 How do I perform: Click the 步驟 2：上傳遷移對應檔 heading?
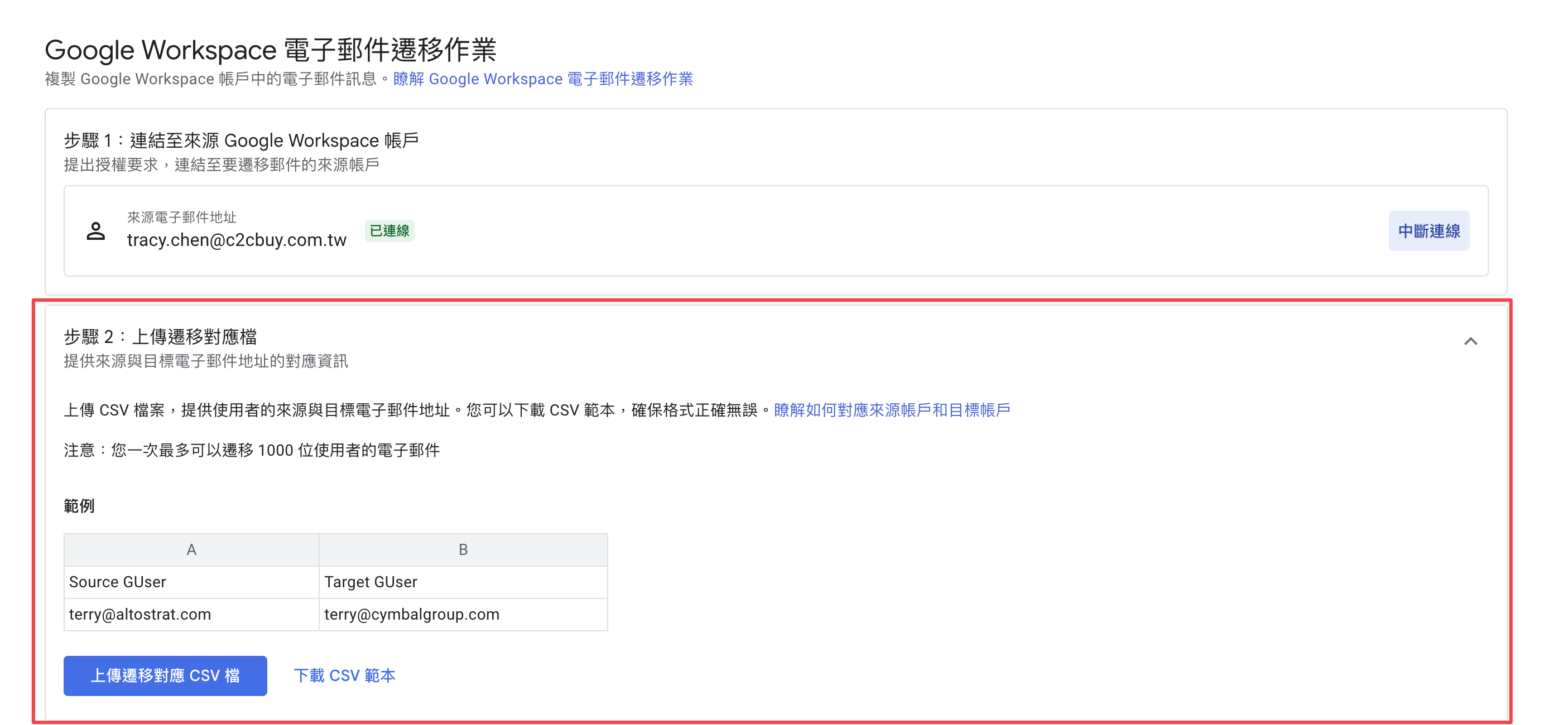[x=160, y=337]
